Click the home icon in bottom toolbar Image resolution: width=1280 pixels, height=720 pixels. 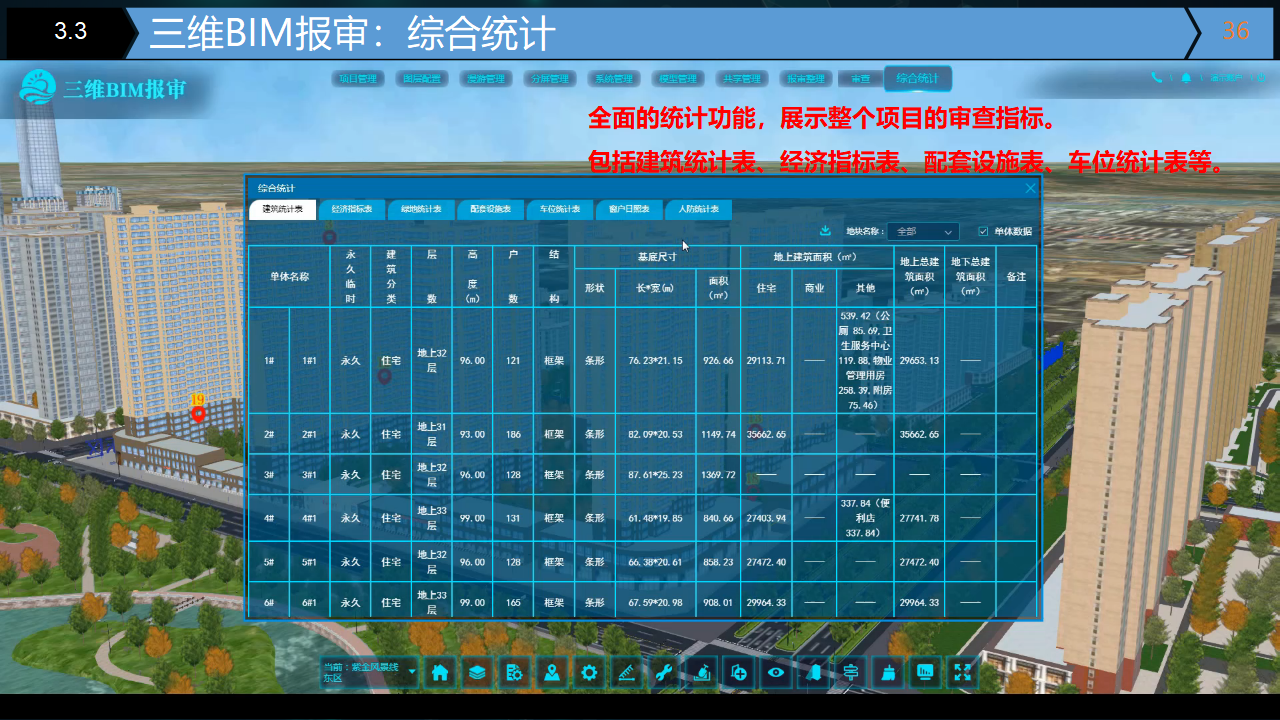pos(440,673)
